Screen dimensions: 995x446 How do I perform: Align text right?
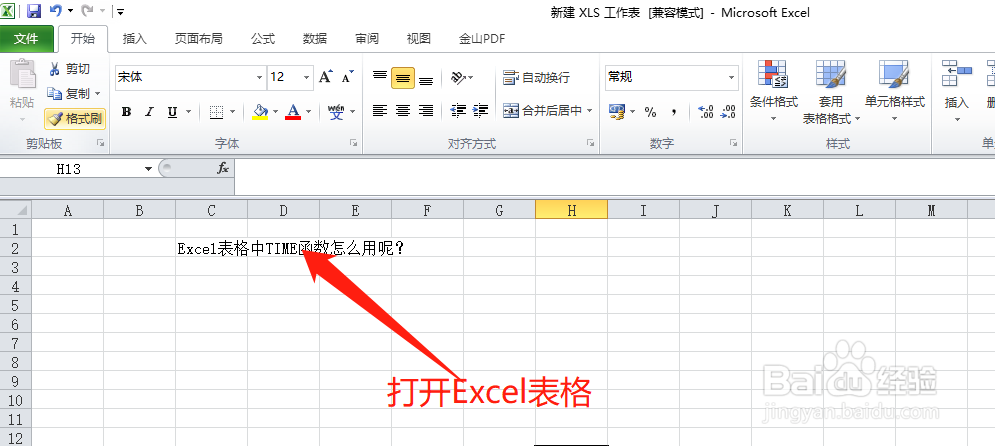coord(426,111)
